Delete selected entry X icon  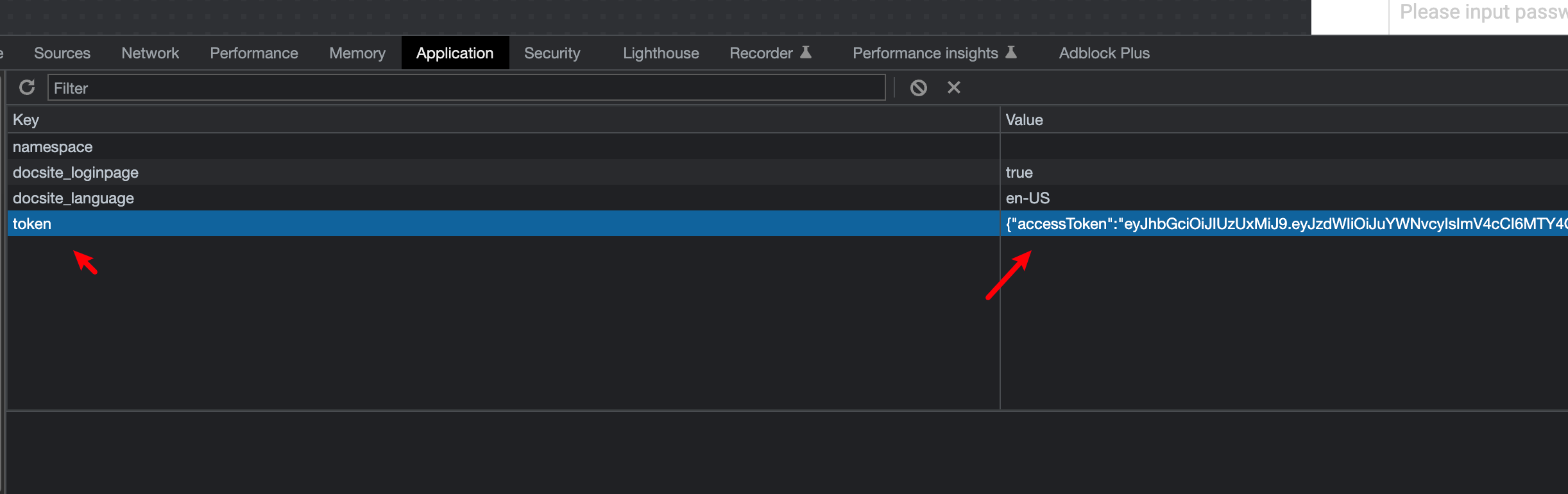[954, 87]
